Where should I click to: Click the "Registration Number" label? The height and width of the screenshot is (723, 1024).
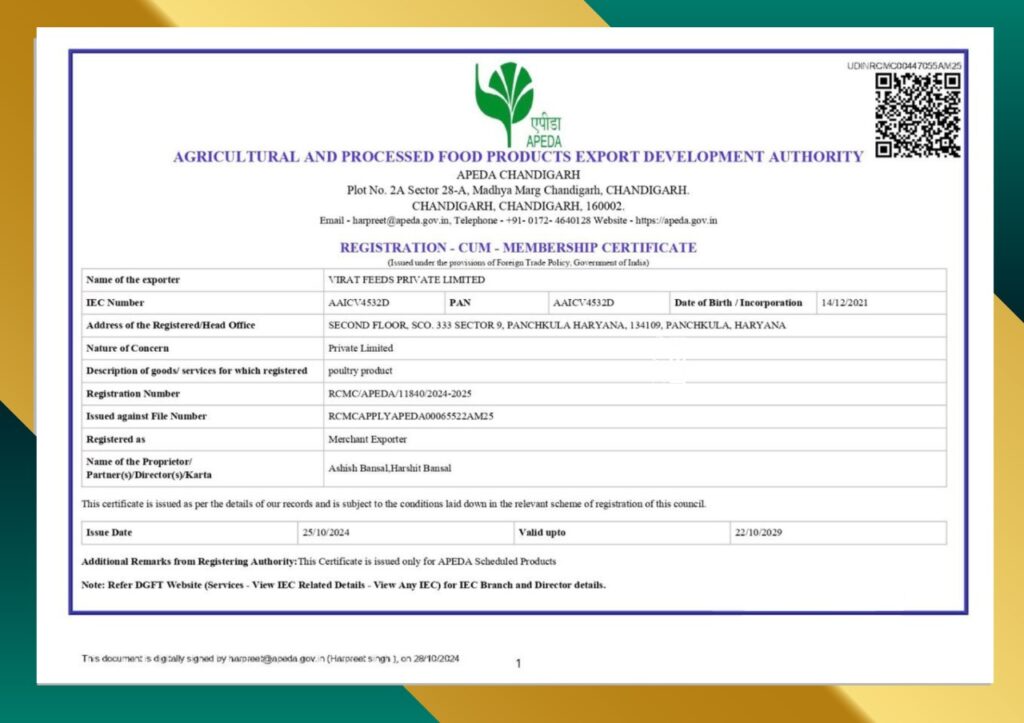pyautogui.click(x=133, y=393)
